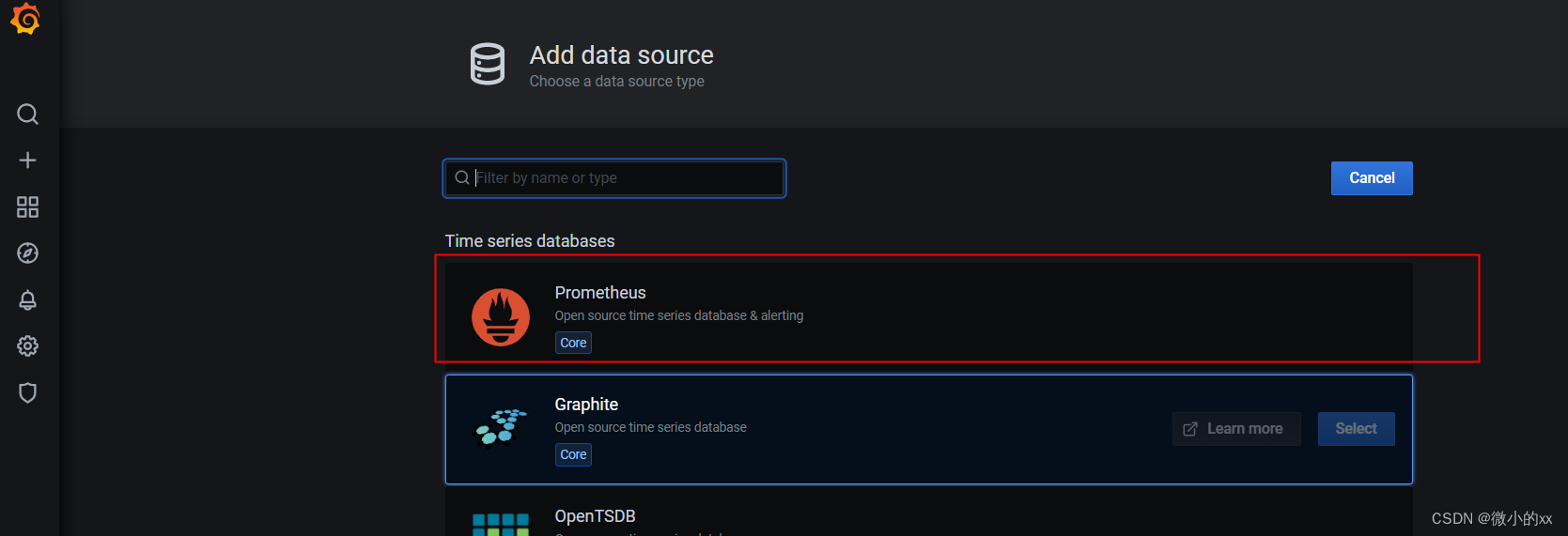The height and width of the screenshot is (536, 1568).
Task: Click the Choose a data source type subtitle
Action: [616, 82]
